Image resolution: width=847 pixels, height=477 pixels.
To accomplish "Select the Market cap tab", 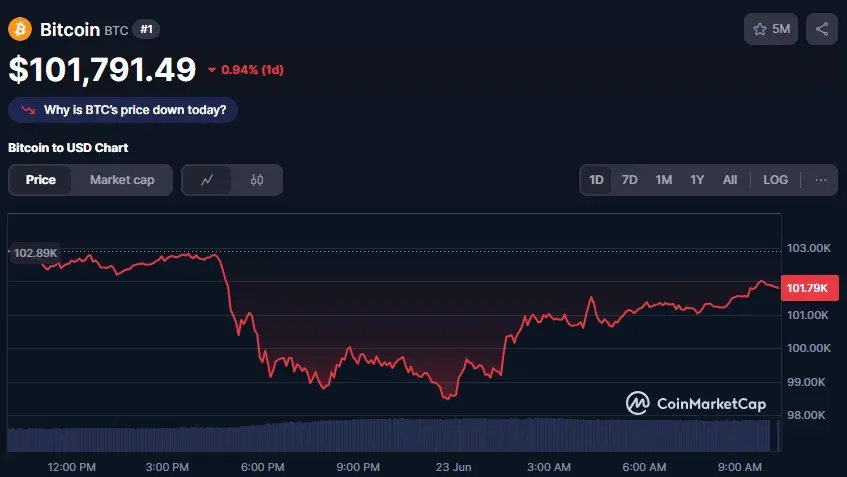I will [122, 180].
